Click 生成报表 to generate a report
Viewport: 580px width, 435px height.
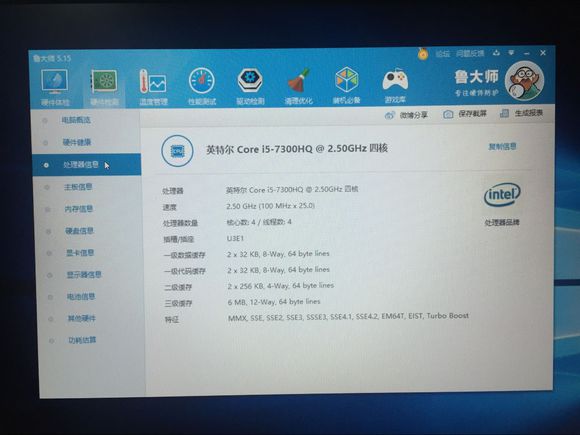point(522,113)
